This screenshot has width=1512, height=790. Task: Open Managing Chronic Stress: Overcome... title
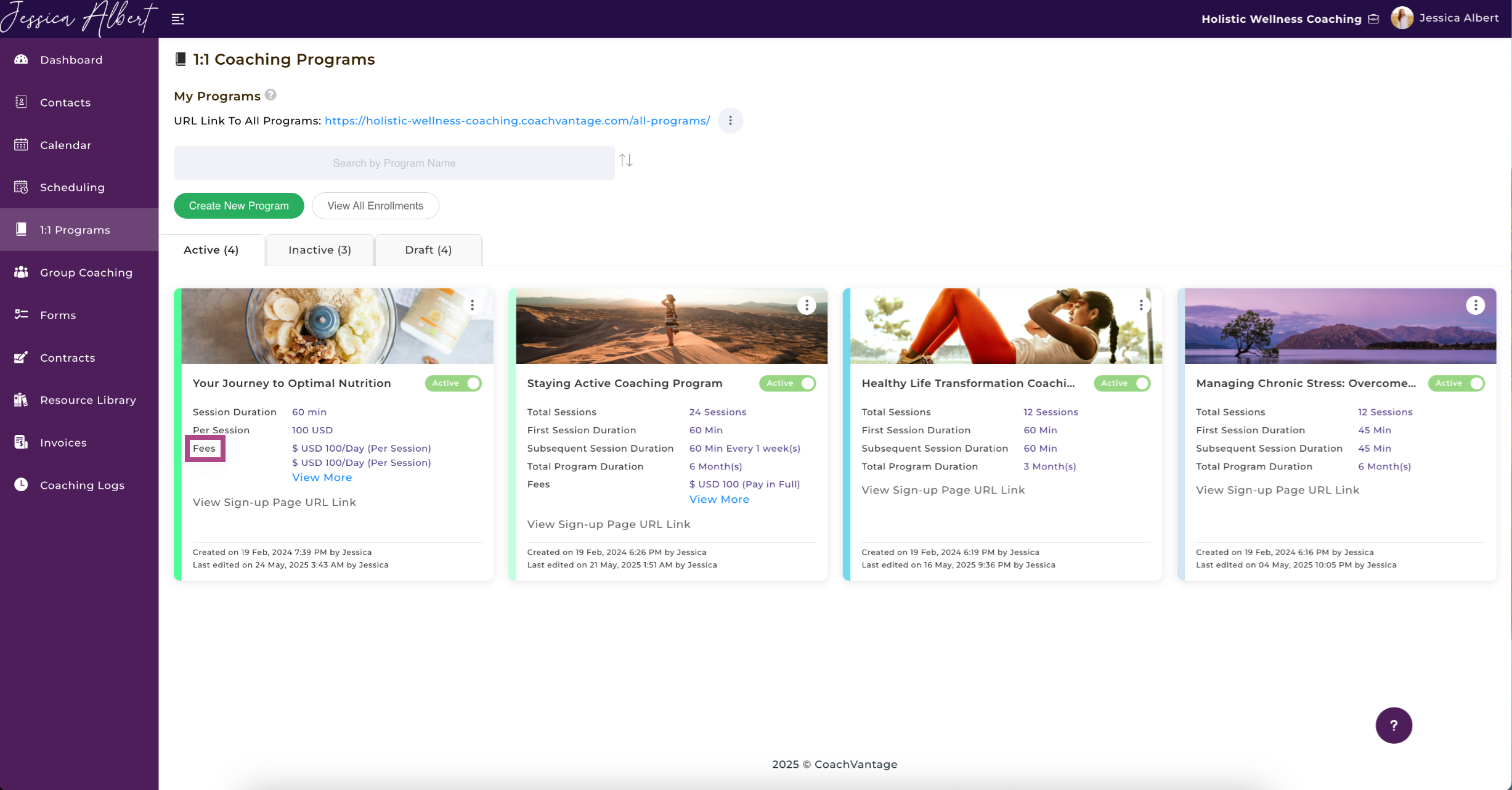tap(1306, 383)
